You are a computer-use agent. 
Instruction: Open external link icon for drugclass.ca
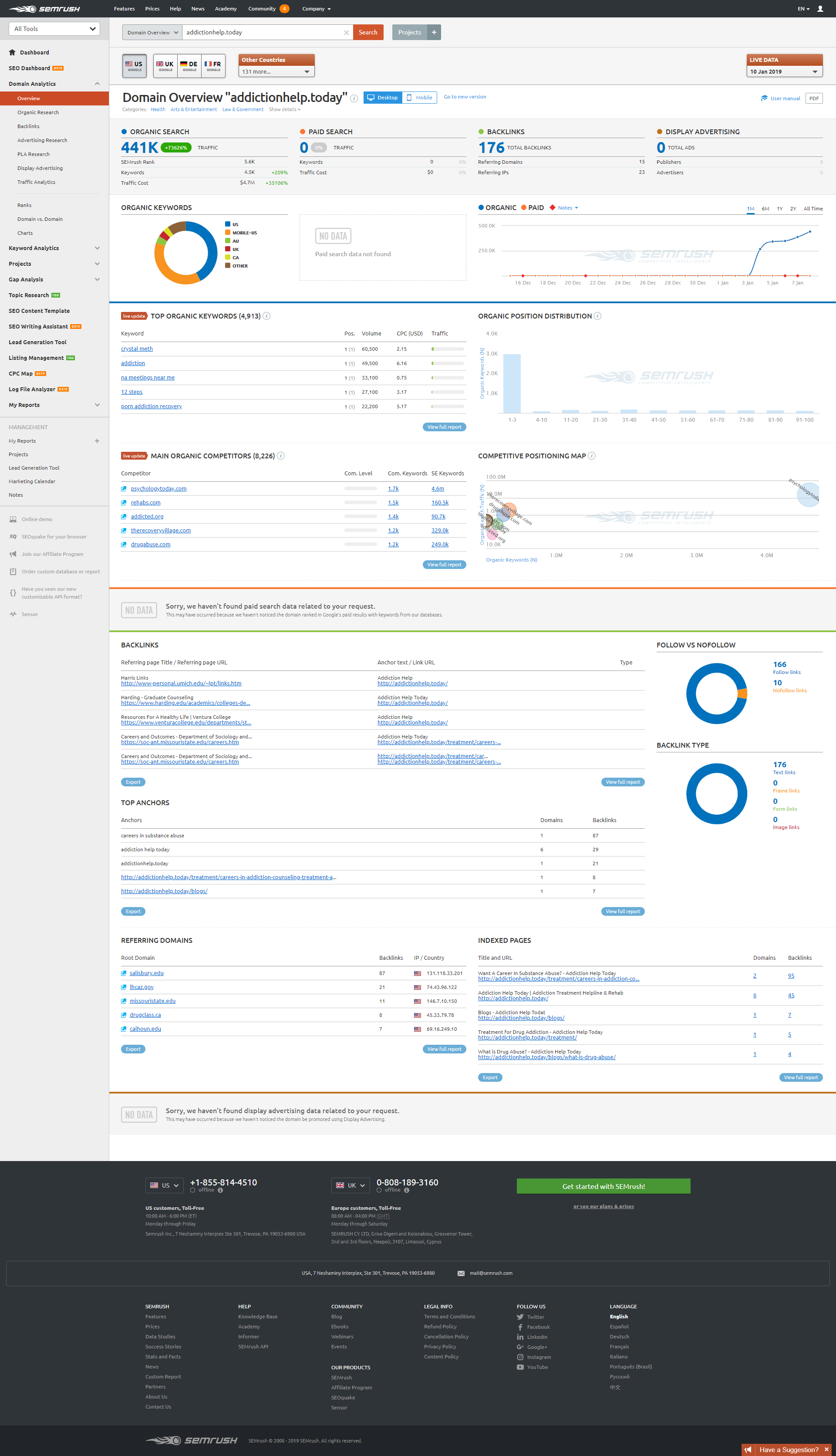tap(124, 1015)
